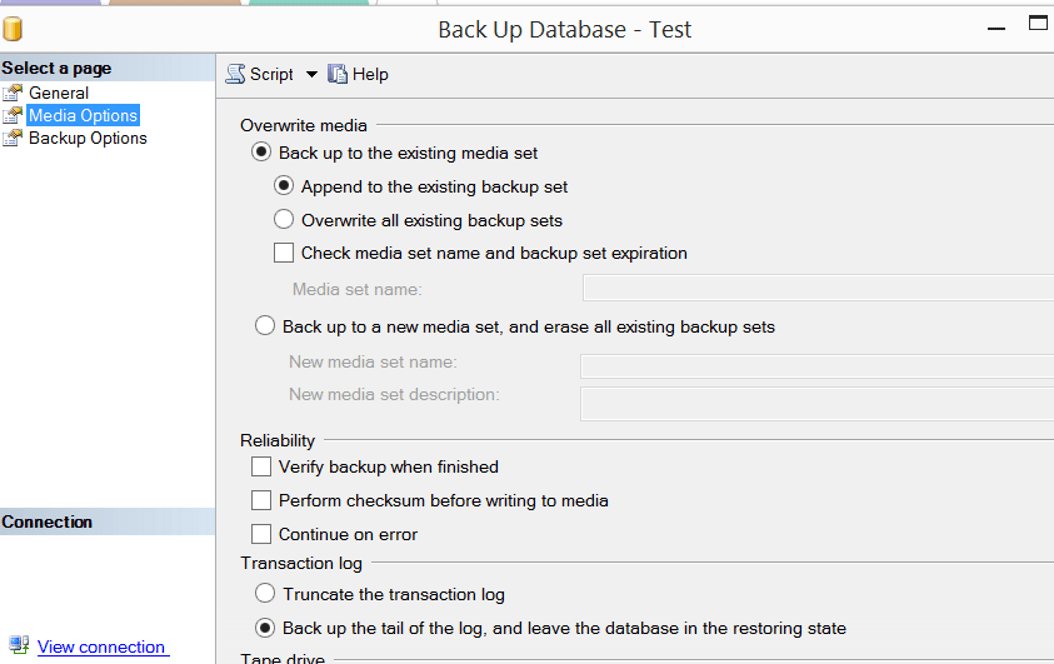1054x664 pixels.
Task: Click the Overwrite media group label
Action: click(x=304, y=125)
